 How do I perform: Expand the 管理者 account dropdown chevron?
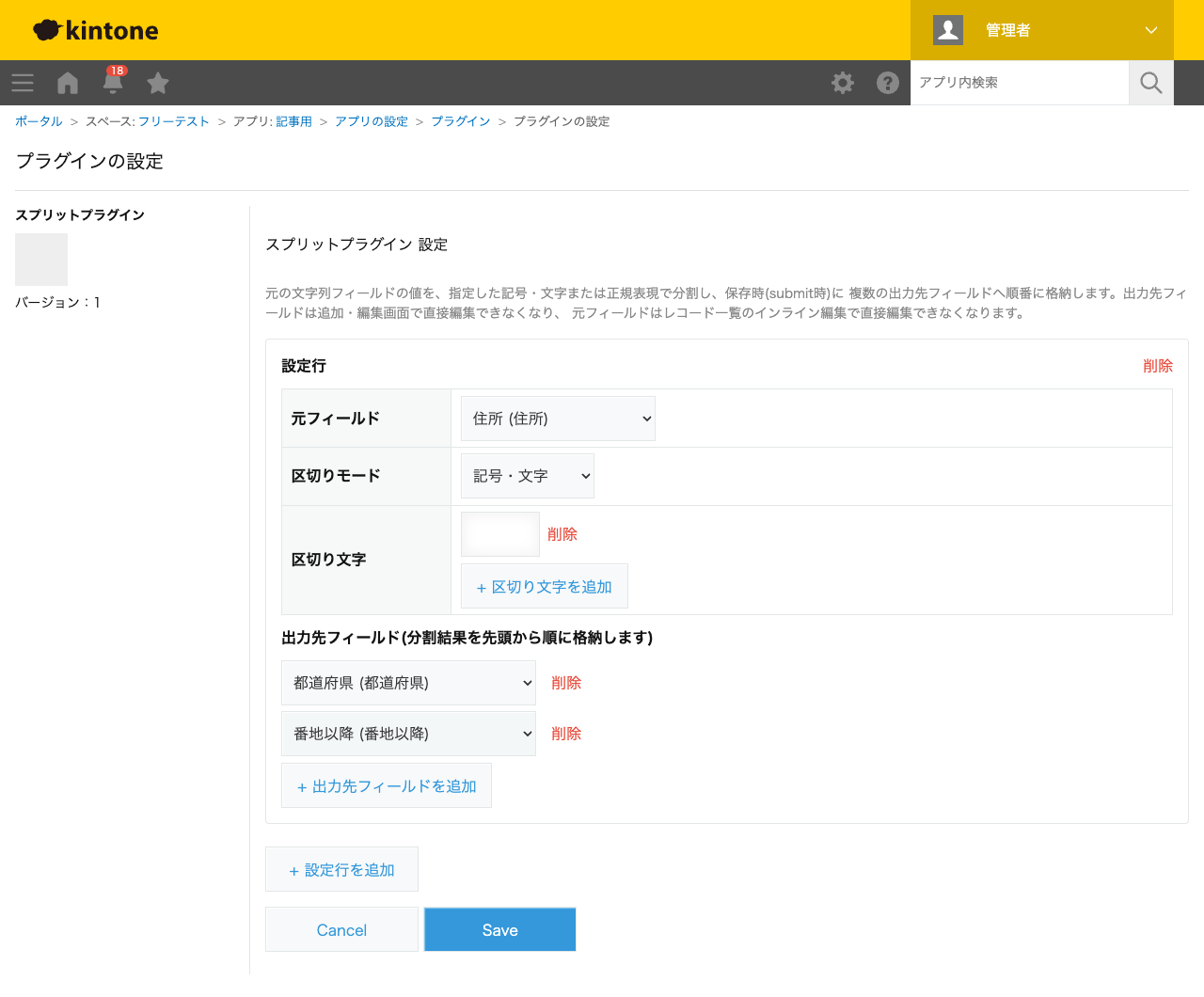(x=1151, y=30)
